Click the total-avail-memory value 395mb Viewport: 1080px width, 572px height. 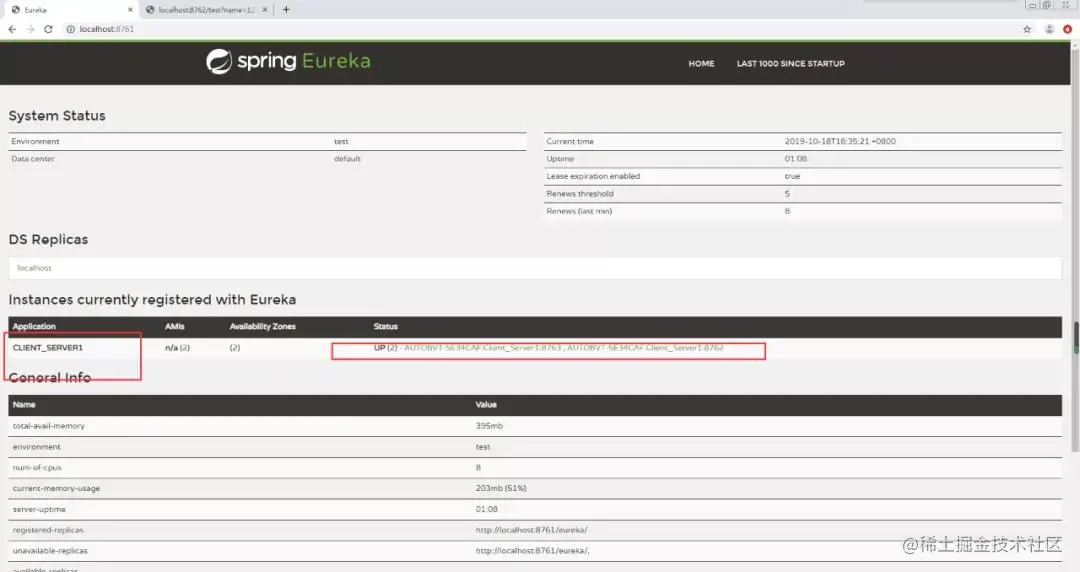(489, 426)
